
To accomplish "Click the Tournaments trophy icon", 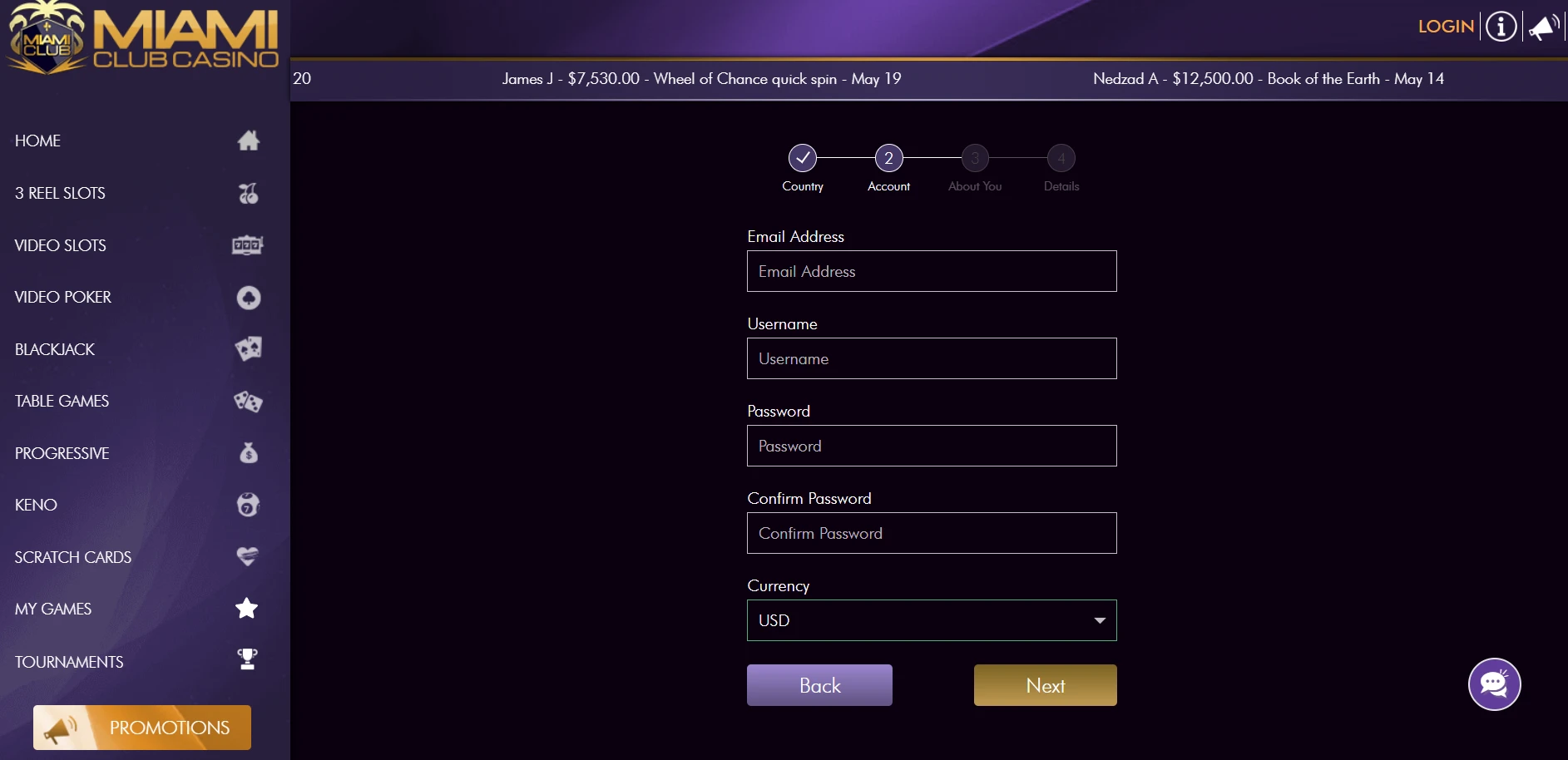I will click(x=247, y=659).
